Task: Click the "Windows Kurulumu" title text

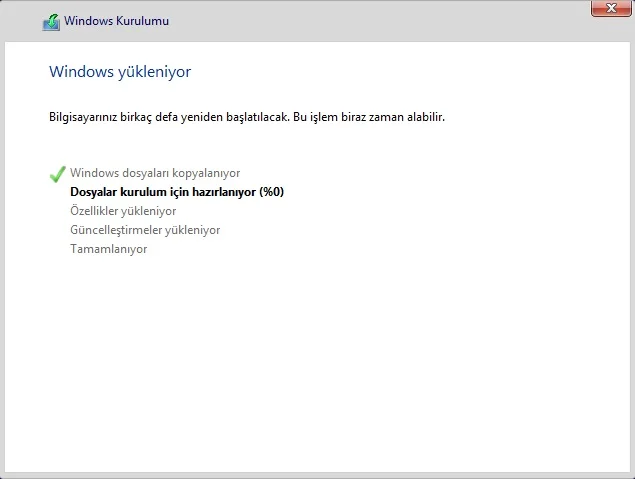Action: point(116,21)
